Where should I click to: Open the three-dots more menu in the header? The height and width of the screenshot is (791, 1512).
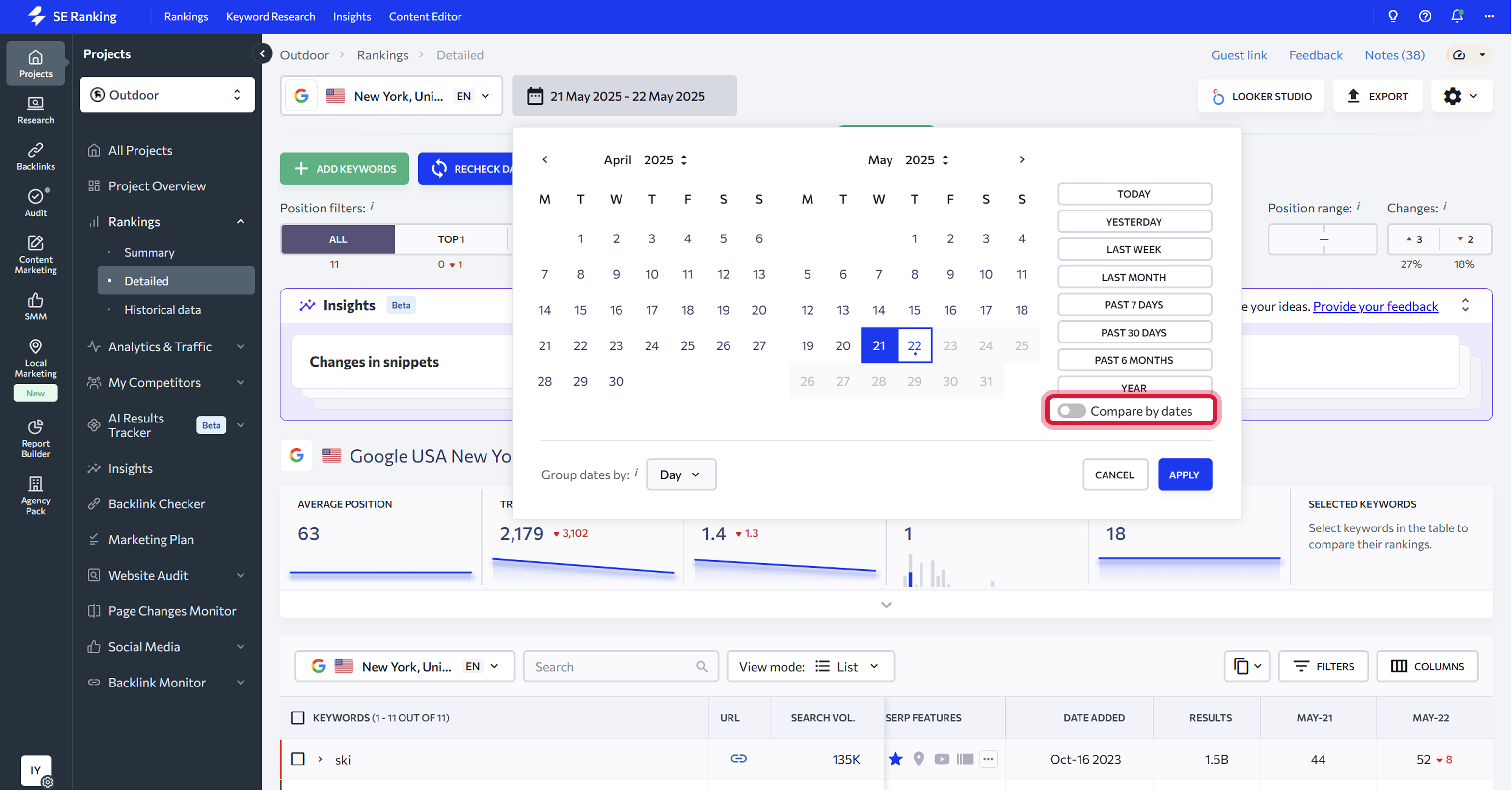click(x=1489, y=16)
